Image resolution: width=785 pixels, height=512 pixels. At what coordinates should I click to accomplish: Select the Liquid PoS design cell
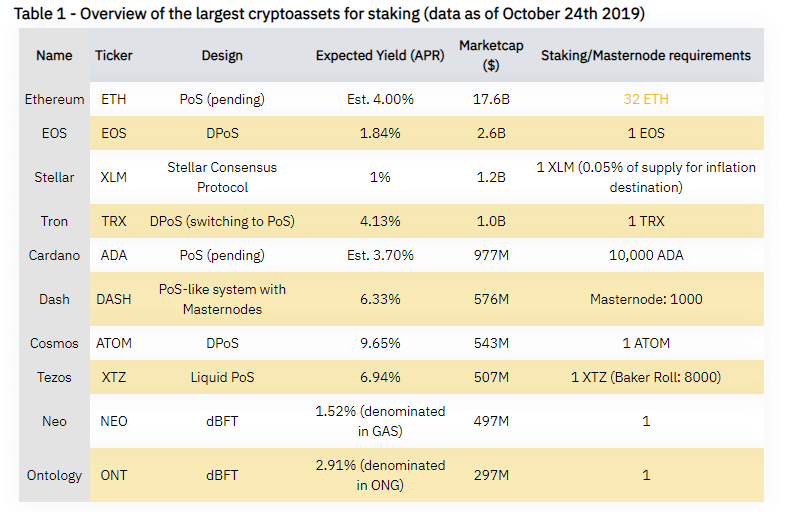(222, 377)
